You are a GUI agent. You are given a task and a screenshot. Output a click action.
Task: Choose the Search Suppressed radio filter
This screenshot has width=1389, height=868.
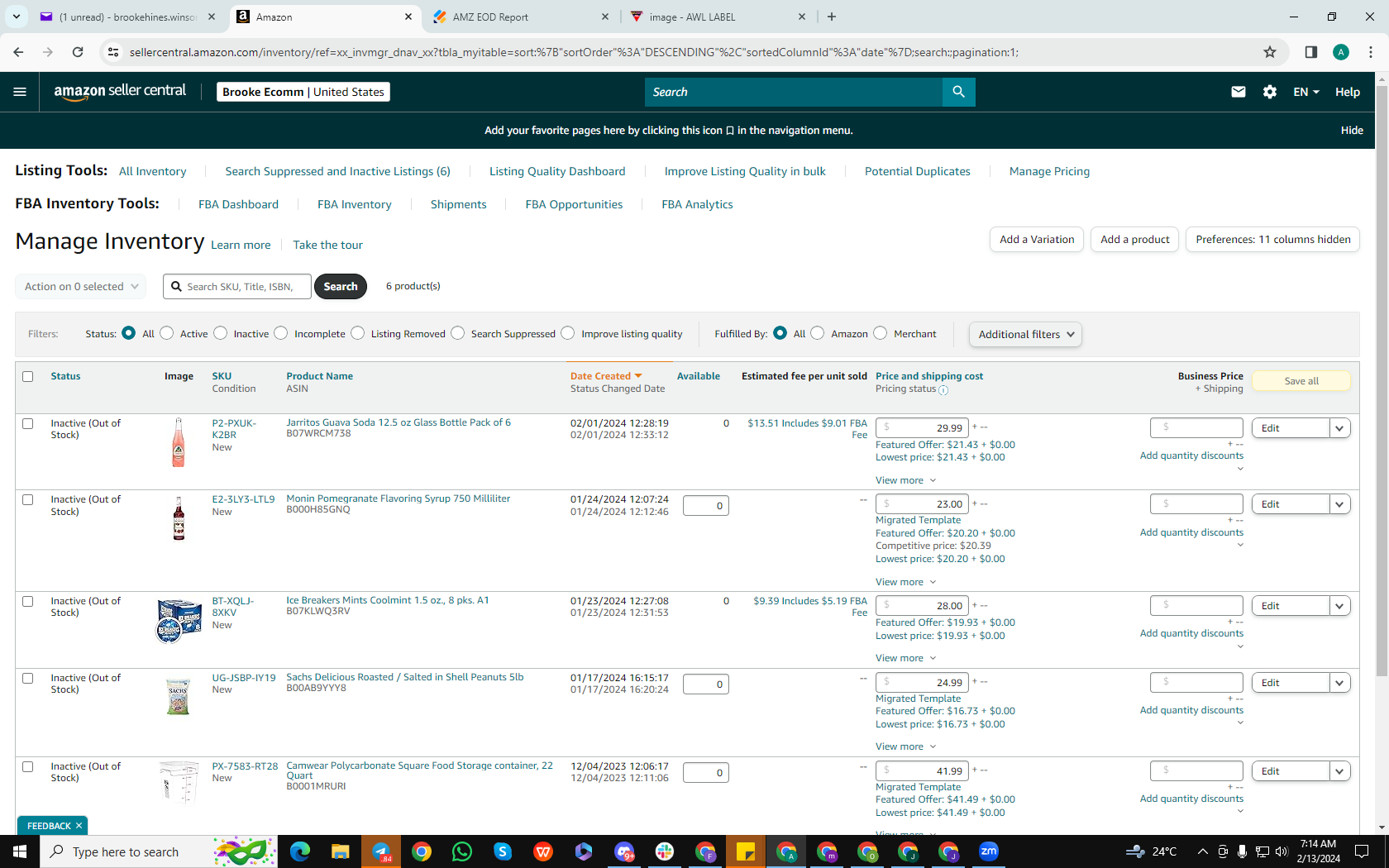click(458, 333)
